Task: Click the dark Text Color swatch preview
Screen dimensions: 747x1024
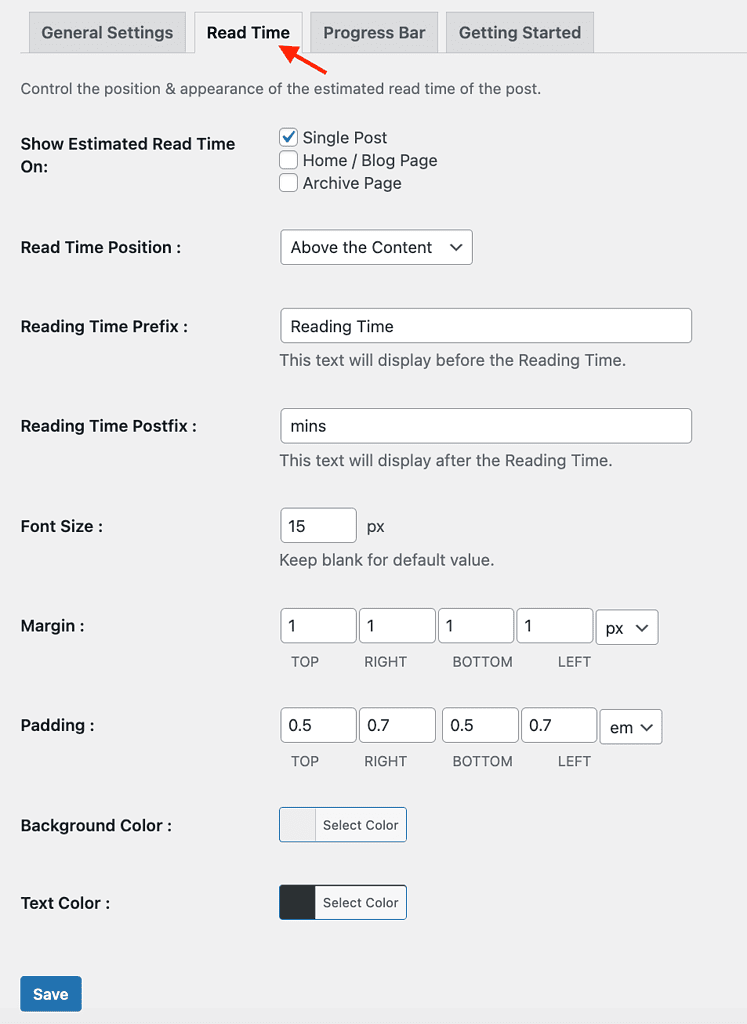Action: (x=297, y=902)
